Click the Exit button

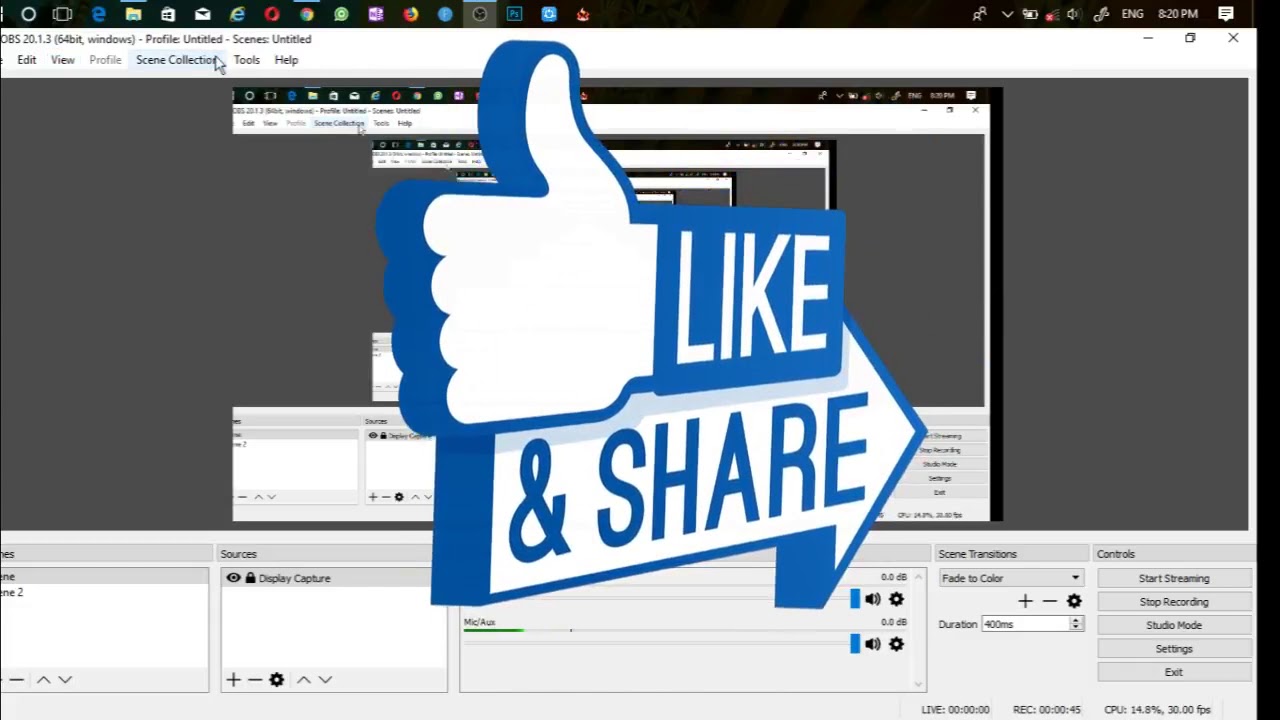pos(1174,672)
